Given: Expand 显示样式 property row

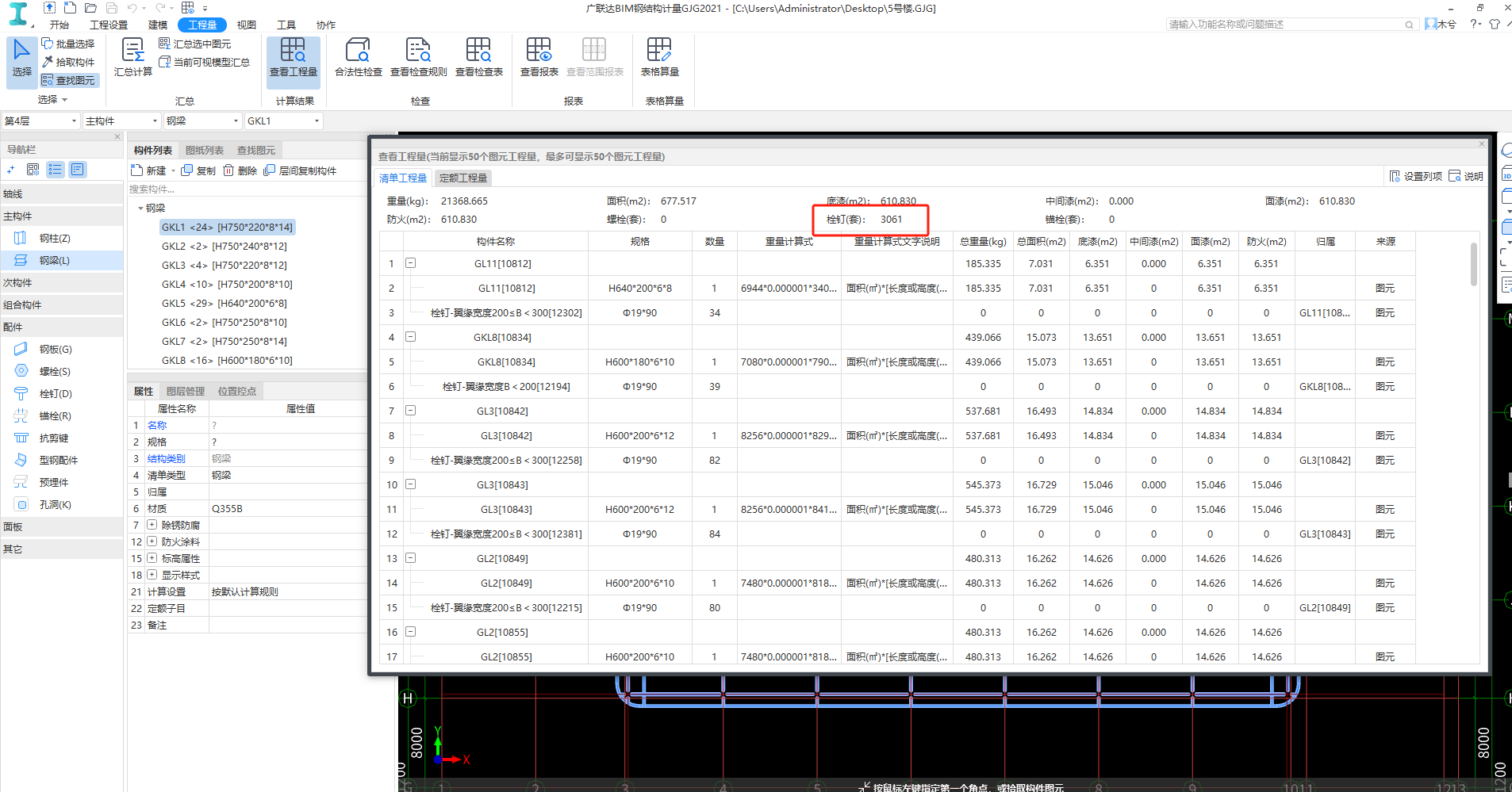Looking at the screenshot, I should tap(152, 574).
